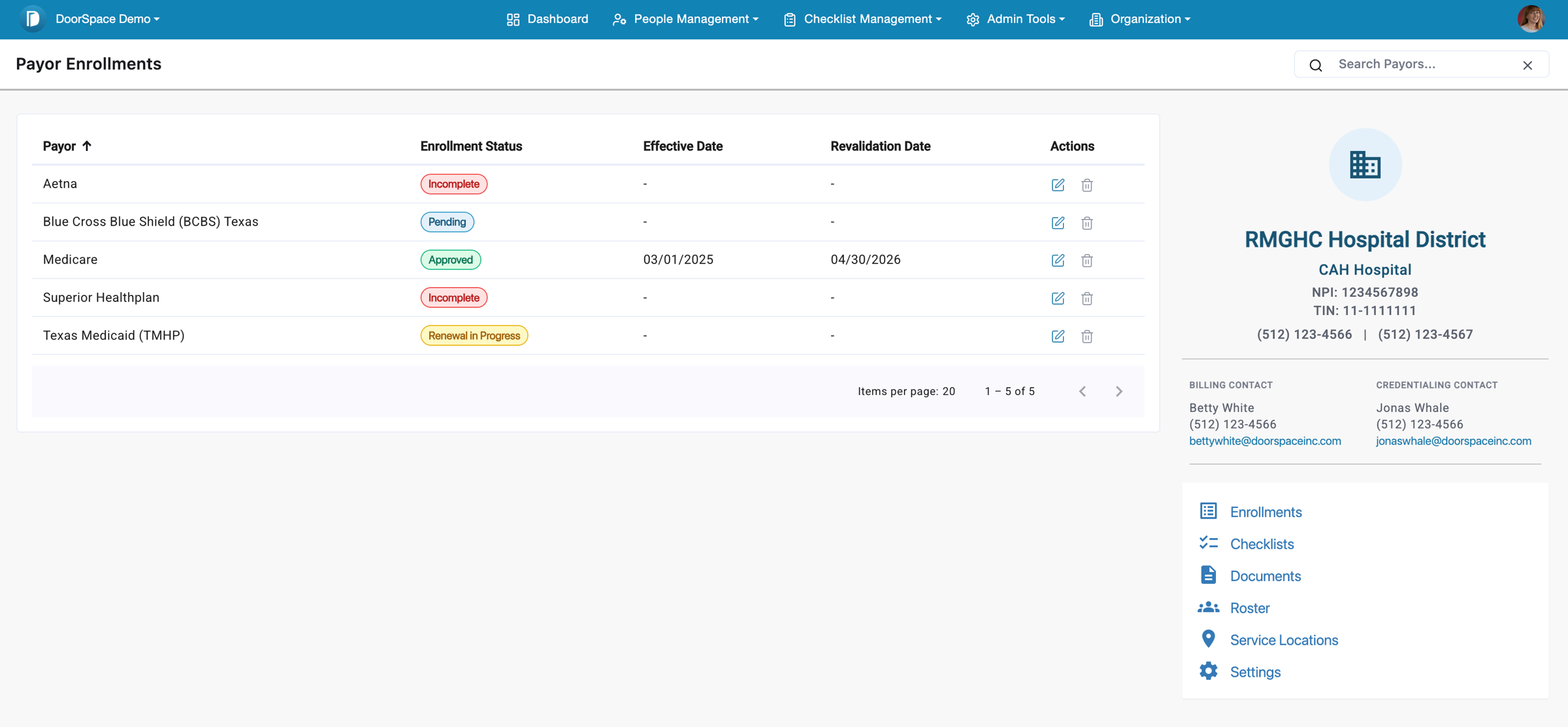Click the Service Locations pin icon

tap(1209, 638)
